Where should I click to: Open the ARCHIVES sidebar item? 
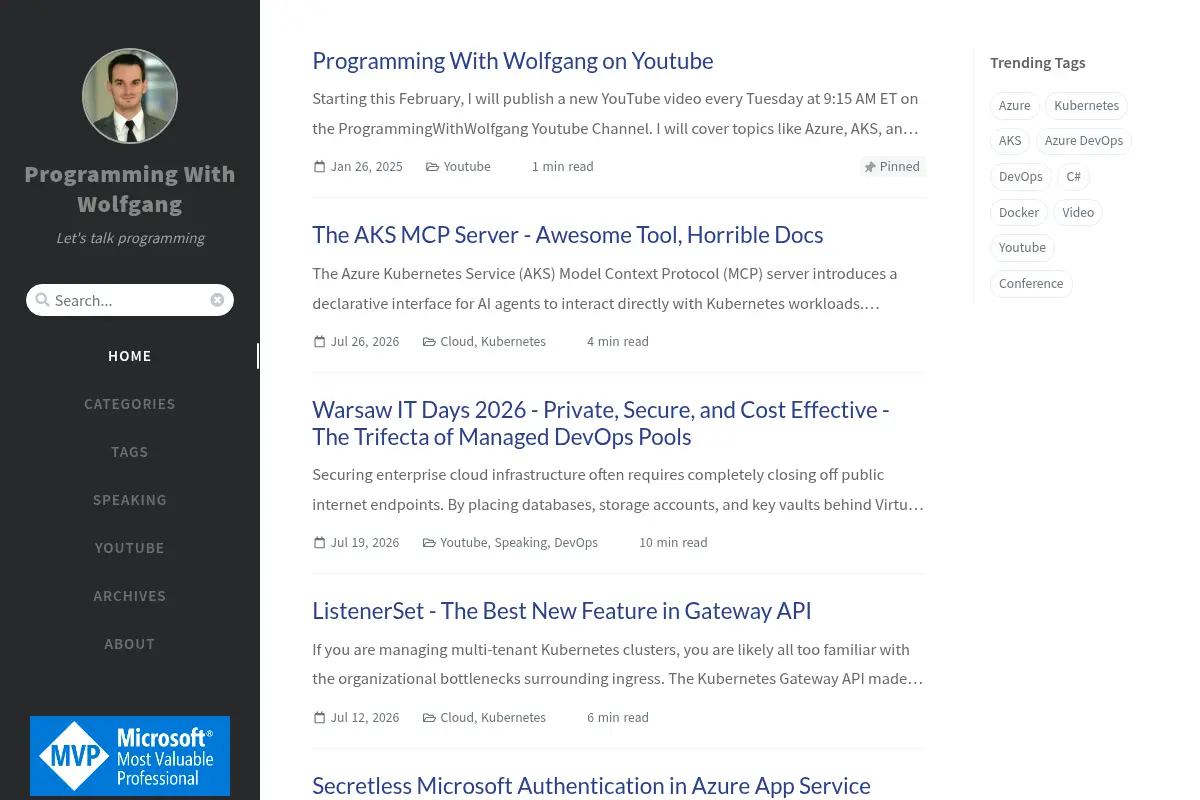[130, 596]
